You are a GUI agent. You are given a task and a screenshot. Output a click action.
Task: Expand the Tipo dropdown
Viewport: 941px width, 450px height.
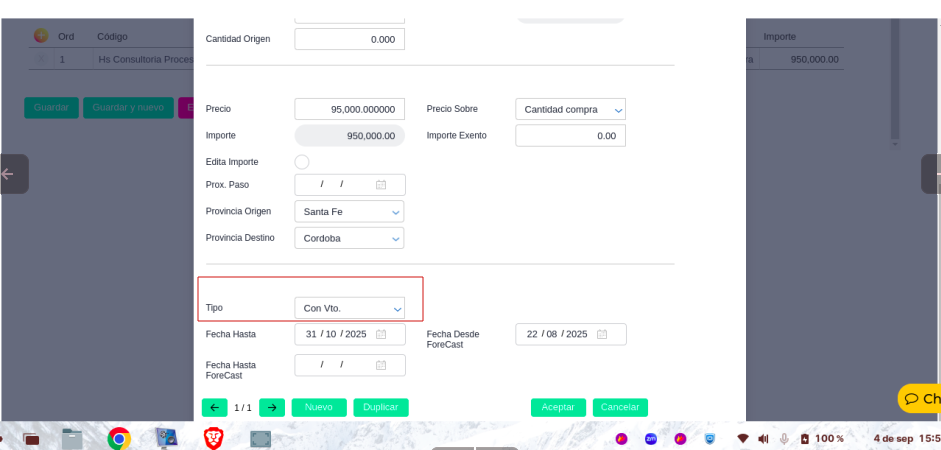click(x=349, y=308)
